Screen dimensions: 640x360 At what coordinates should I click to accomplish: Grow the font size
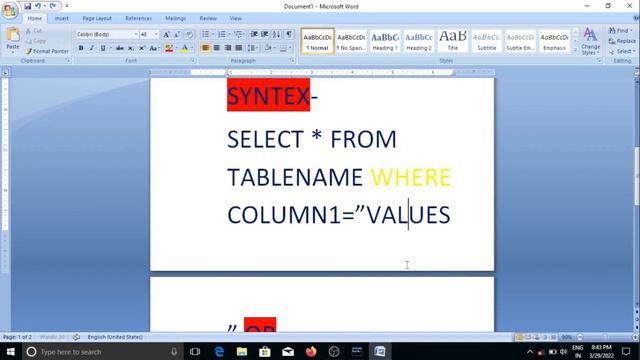coord(166,35)
